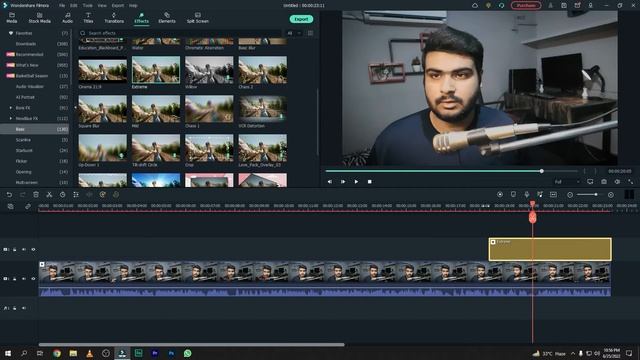Screen dimensions: 640x360
Task: Open the color palette tool in timeline toolbar
Action: click(102, 195)
